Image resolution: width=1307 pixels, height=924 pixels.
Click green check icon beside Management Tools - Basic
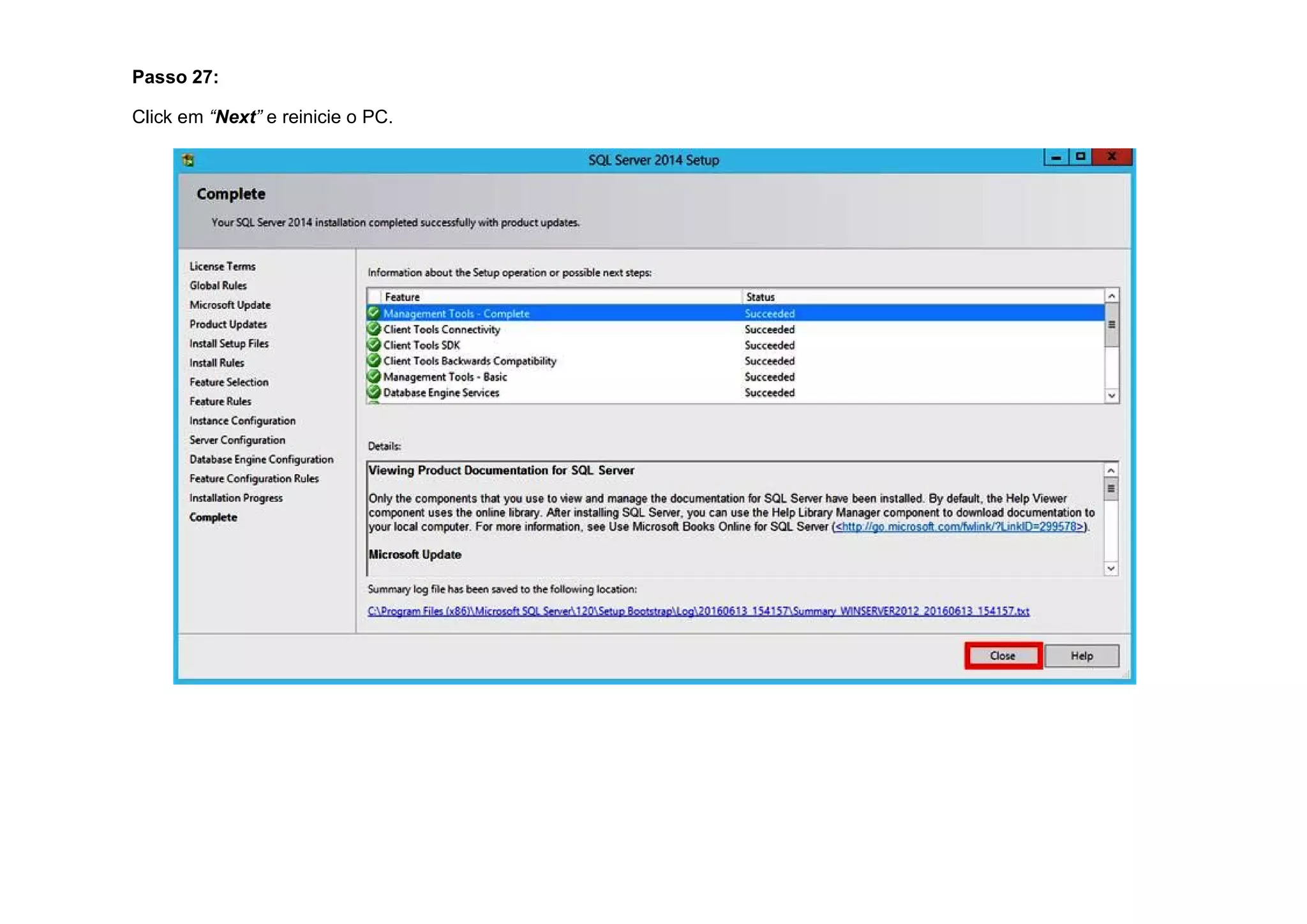374,376
